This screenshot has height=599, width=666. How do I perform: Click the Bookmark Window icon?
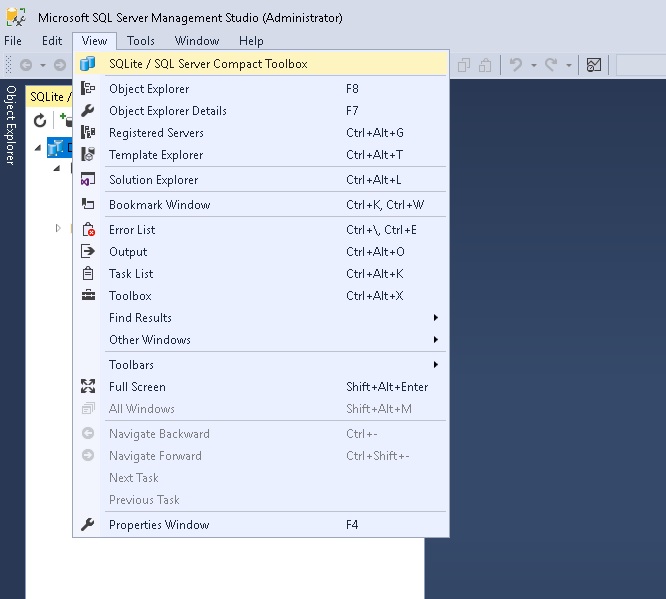point(88,204)
